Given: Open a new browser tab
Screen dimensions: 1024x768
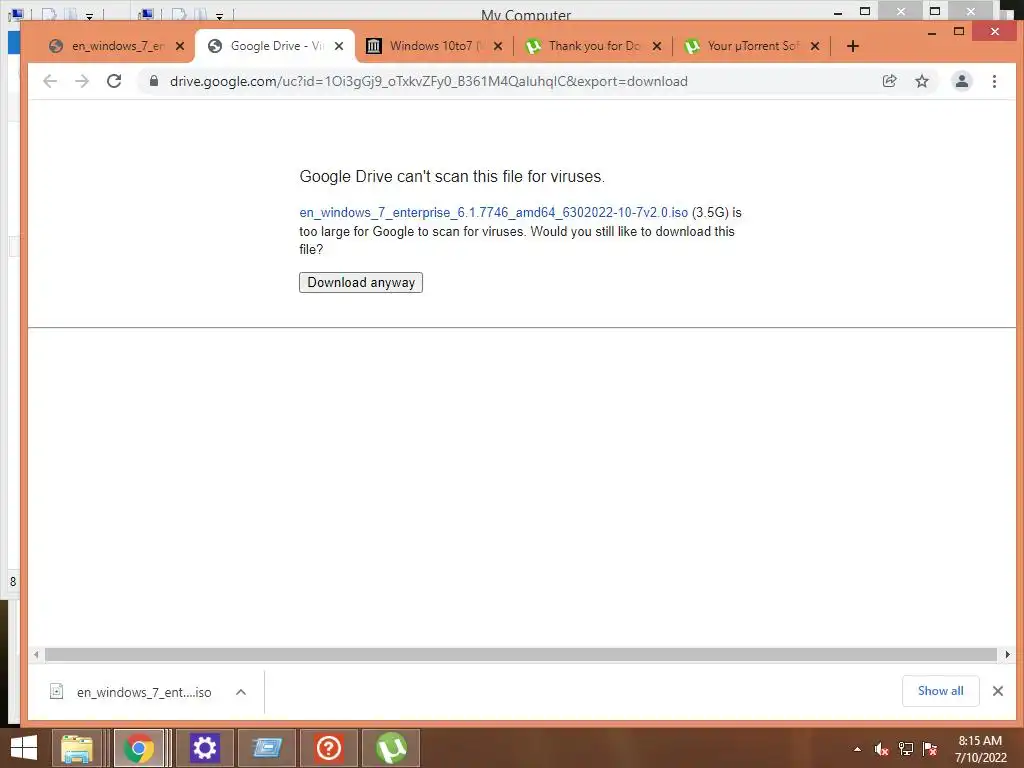Looking at the screenshot, I should click(853, 46).
